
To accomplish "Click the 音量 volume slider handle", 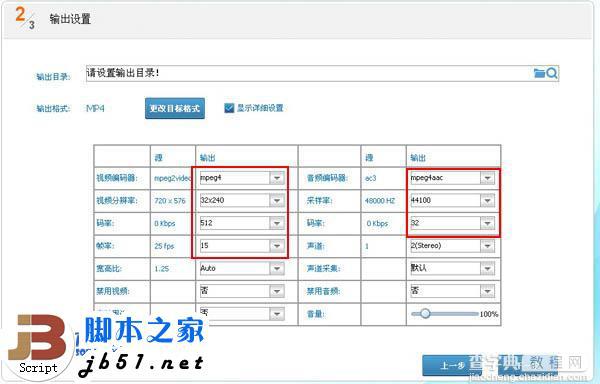I will click(425, 314).
